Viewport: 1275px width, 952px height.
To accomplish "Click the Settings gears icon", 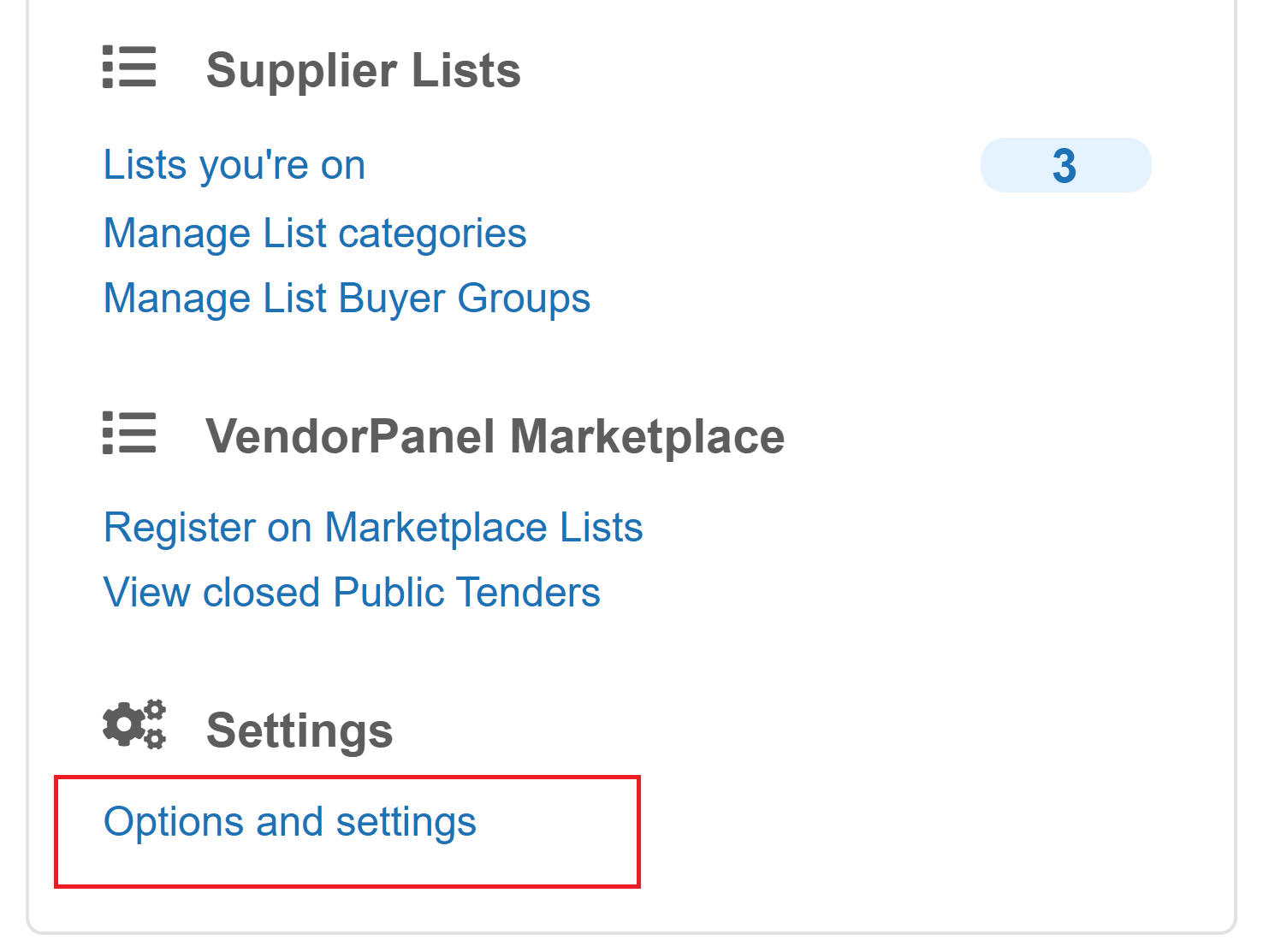I will (x=134, y=725).
